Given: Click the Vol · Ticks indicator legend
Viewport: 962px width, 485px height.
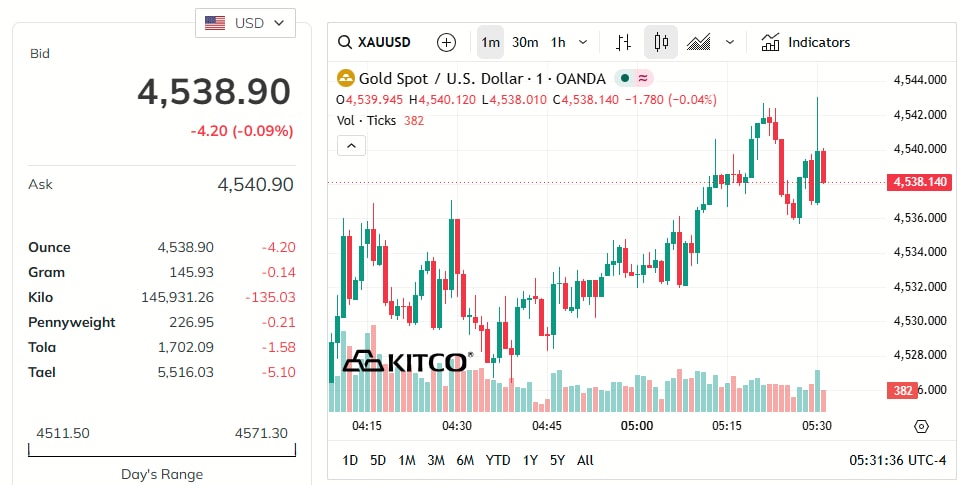Looking at the screenshot, I should 366,120.
